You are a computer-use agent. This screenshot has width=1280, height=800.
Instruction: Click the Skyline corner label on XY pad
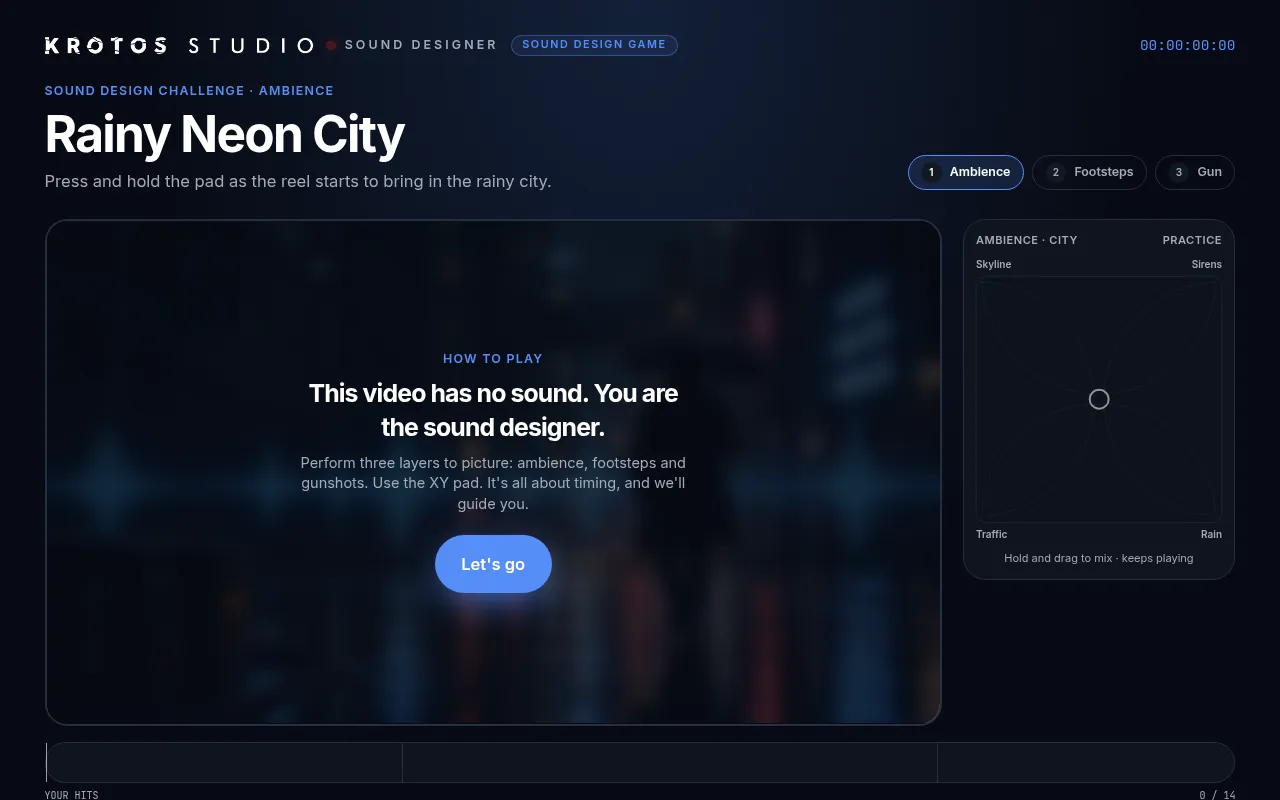click(994, 264)
